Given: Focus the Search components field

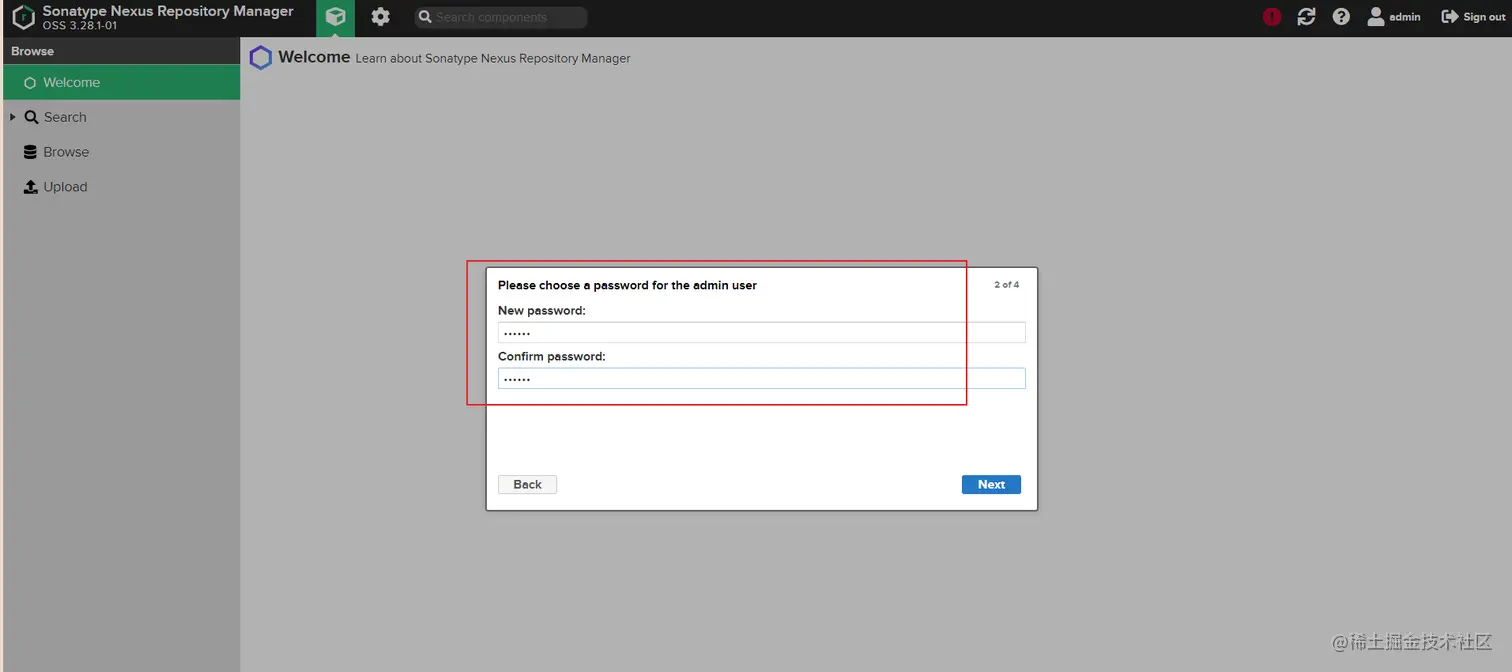Looking at the screenshot, I should coord(501,17).
